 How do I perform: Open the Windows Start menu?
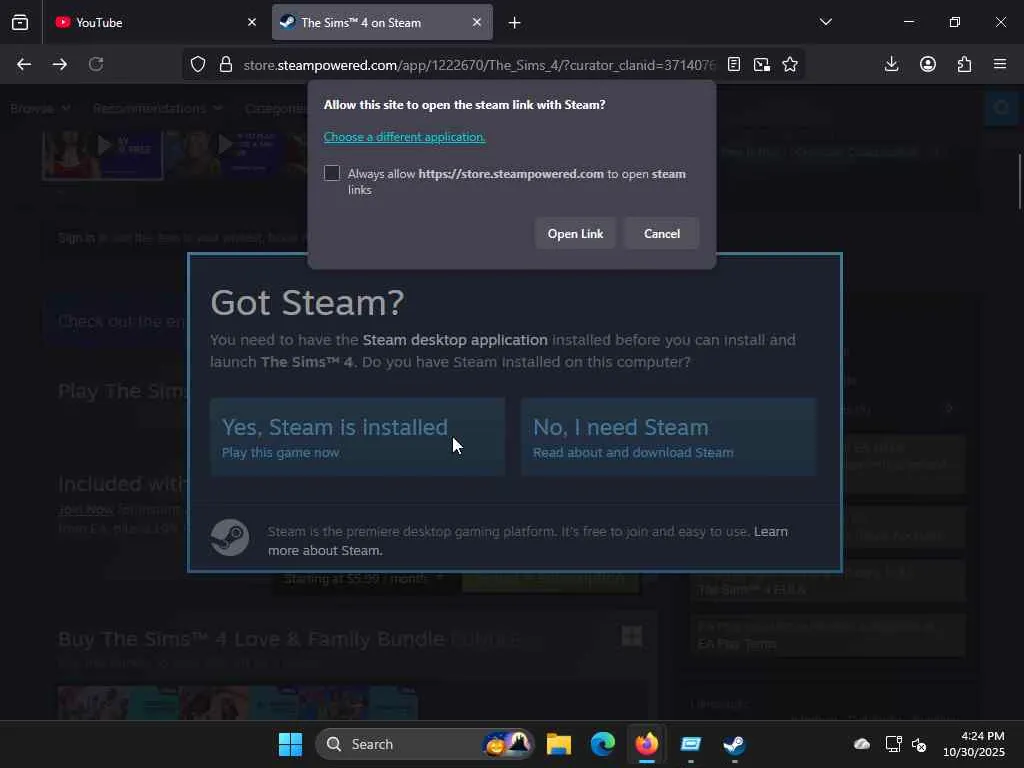pyautogui.click(x=291, y=744)
